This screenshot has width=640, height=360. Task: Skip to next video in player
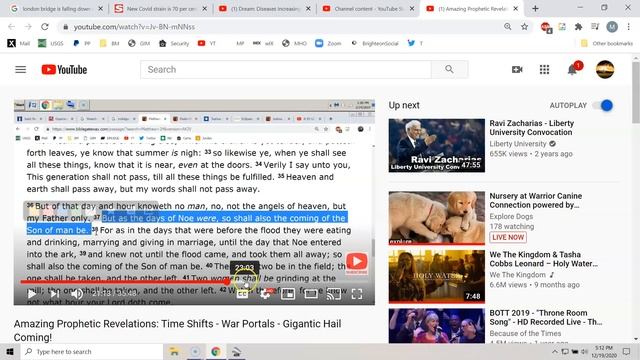[54, 293]
